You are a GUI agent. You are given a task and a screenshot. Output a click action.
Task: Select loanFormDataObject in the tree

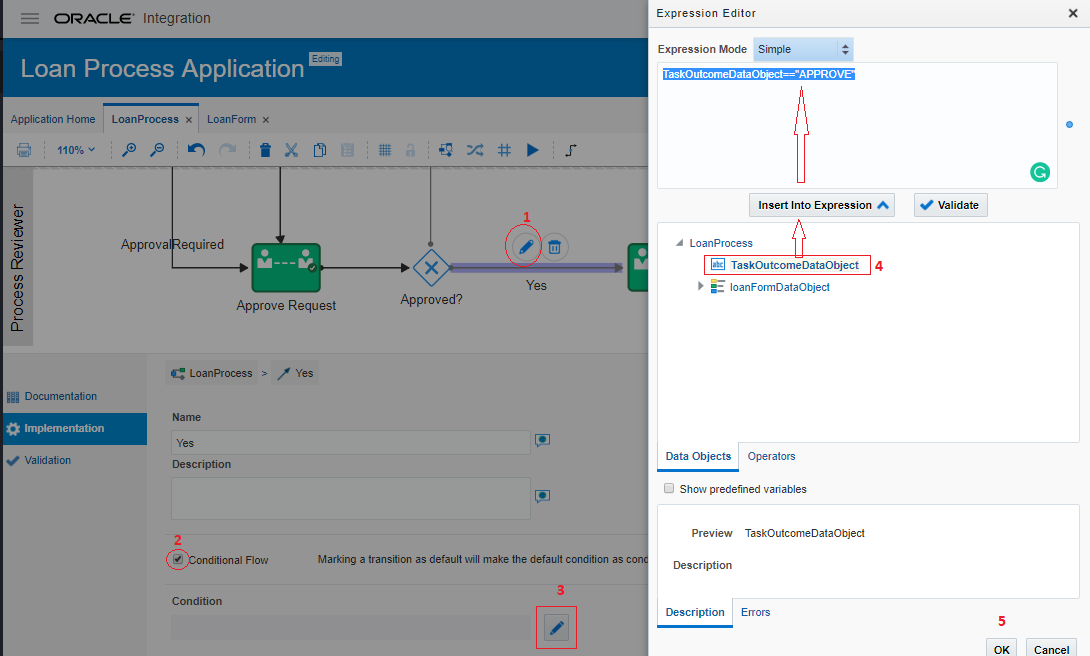point(779,287)
